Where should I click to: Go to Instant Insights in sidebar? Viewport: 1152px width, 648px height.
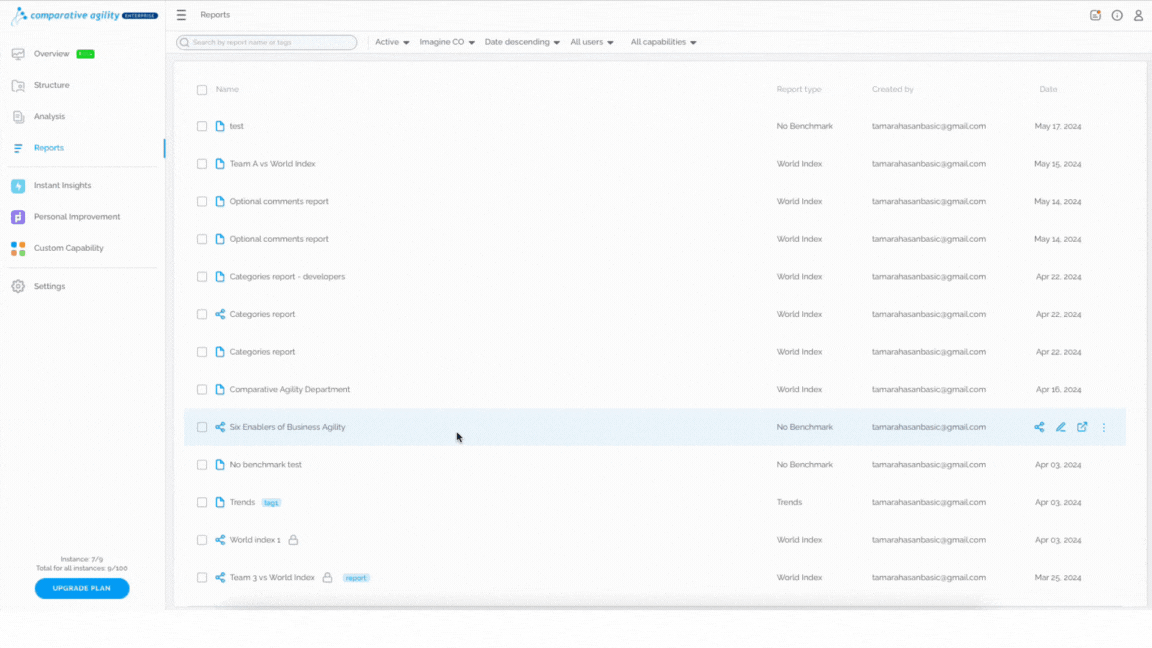pos(62,186)
